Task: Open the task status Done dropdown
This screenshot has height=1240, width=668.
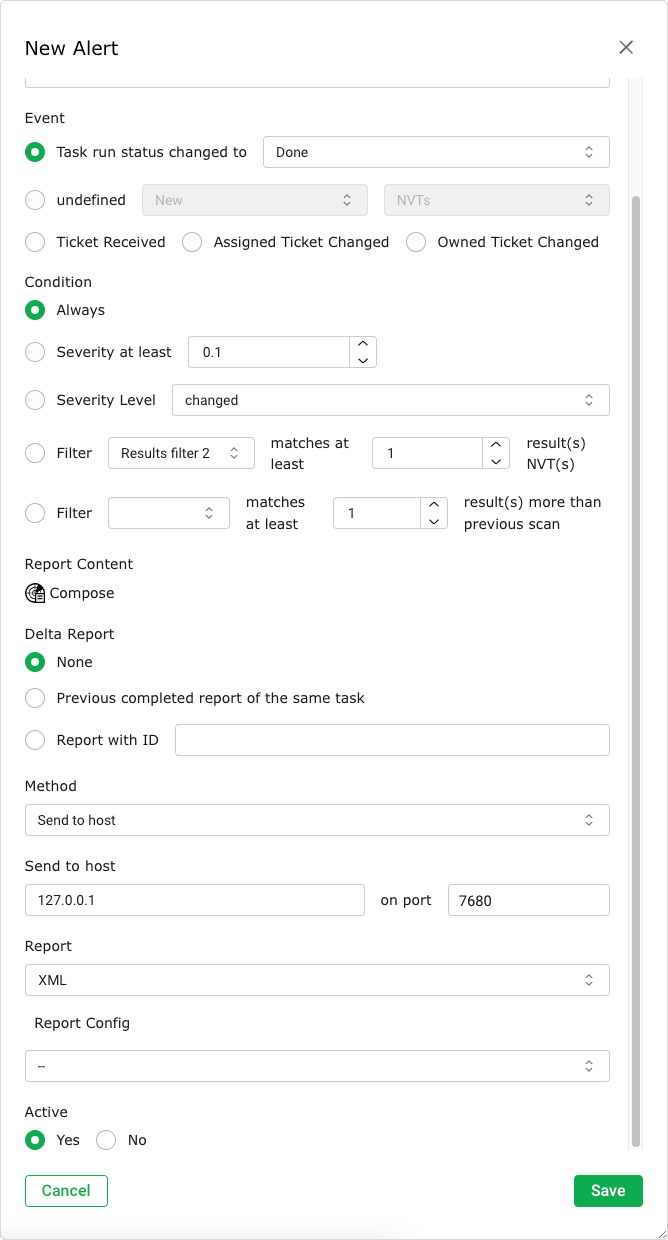Action: click(x=436, y=152)
